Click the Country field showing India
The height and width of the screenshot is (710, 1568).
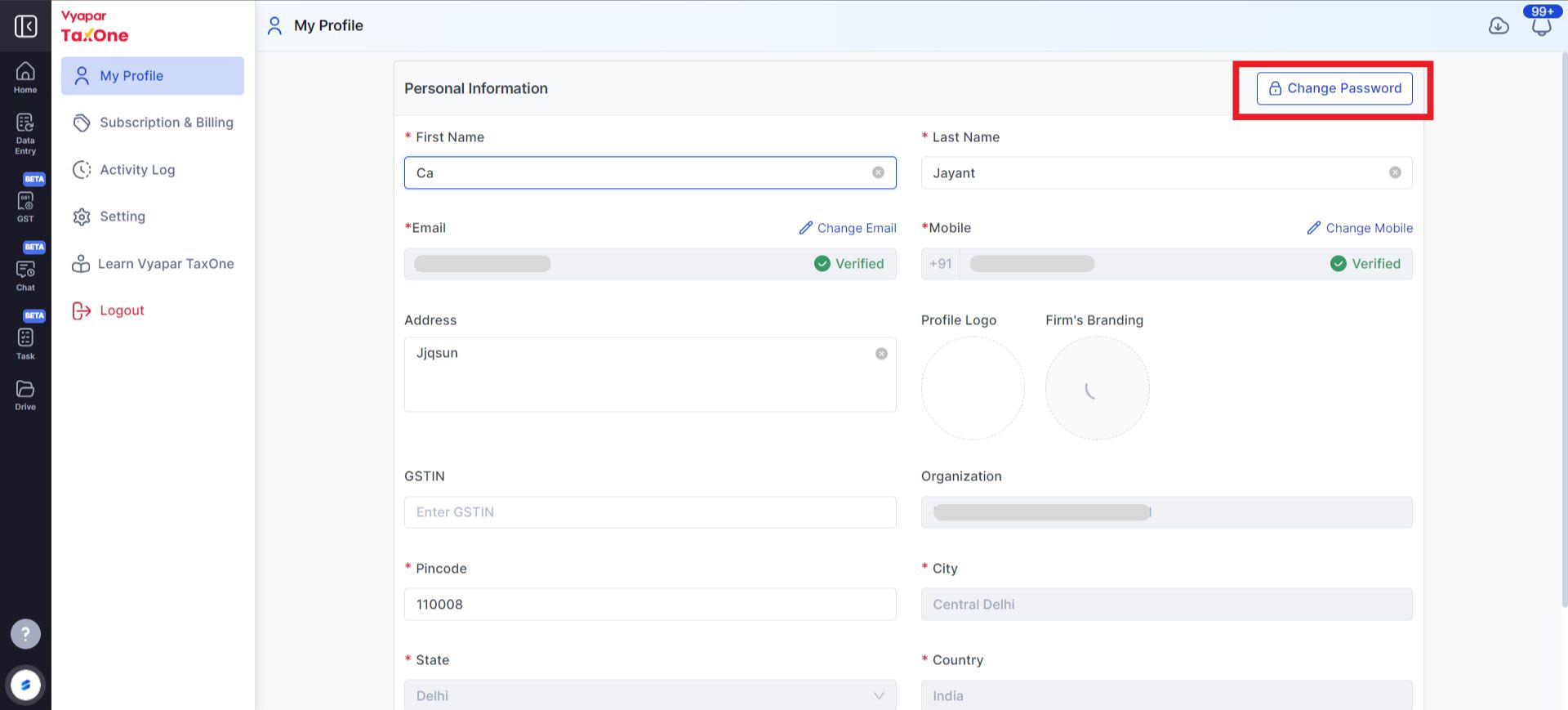click(x=1166, y=695)
